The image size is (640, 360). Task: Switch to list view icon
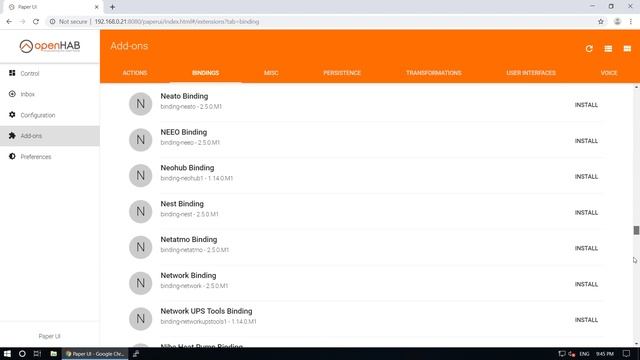coord(608,49)
